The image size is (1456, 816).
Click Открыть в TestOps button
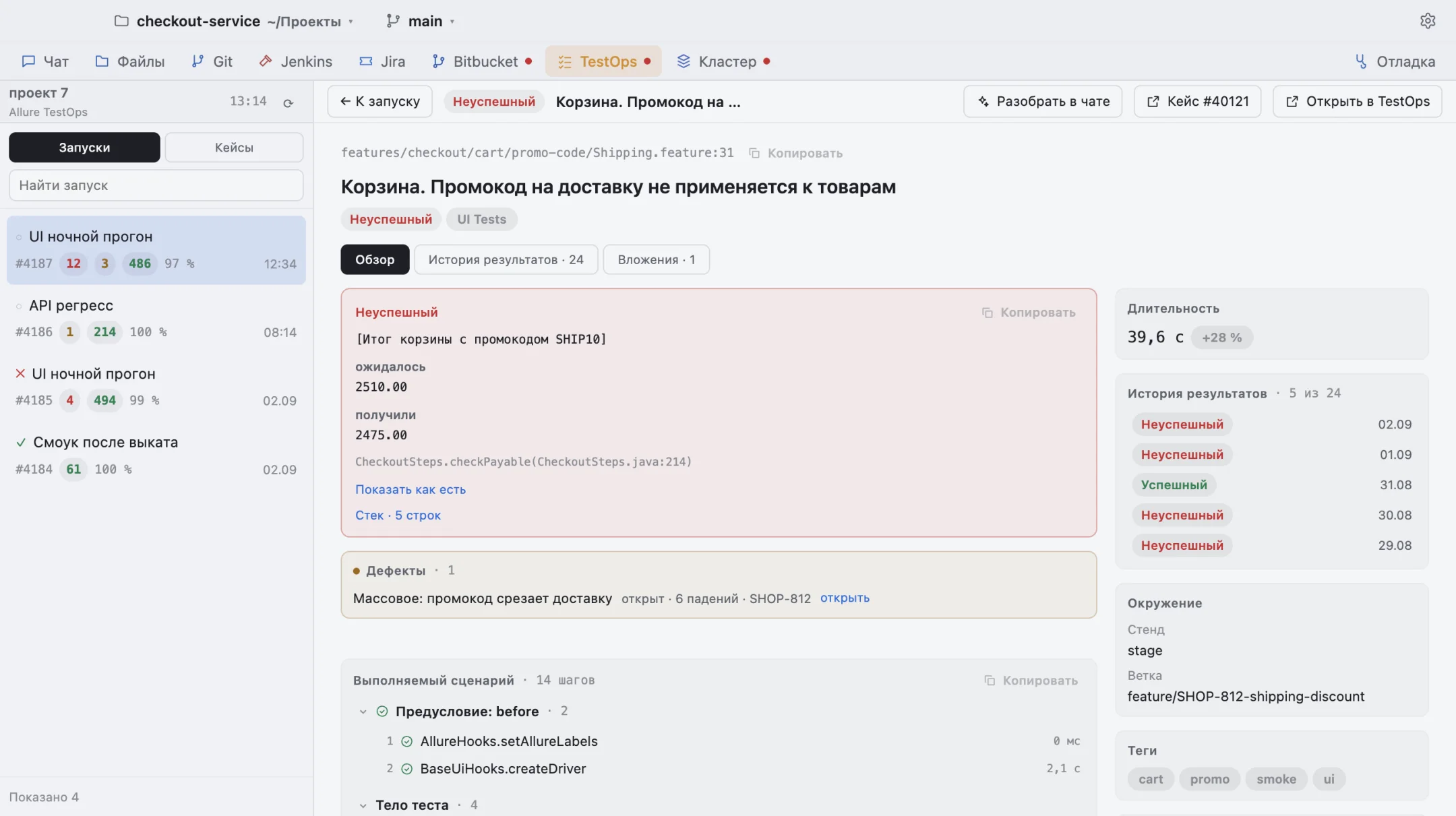pos(1357,101)
